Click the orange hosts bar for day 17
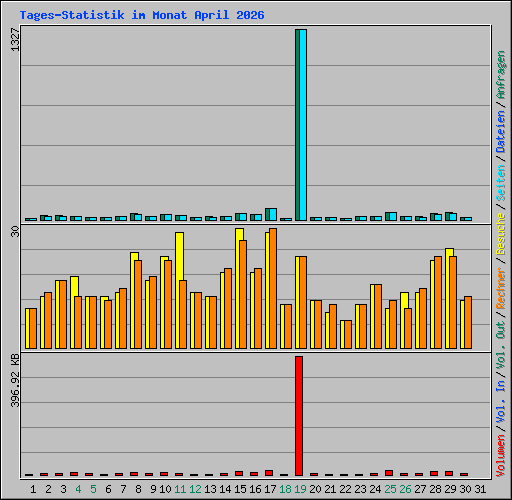512x500 pixels. pos(273,289)
